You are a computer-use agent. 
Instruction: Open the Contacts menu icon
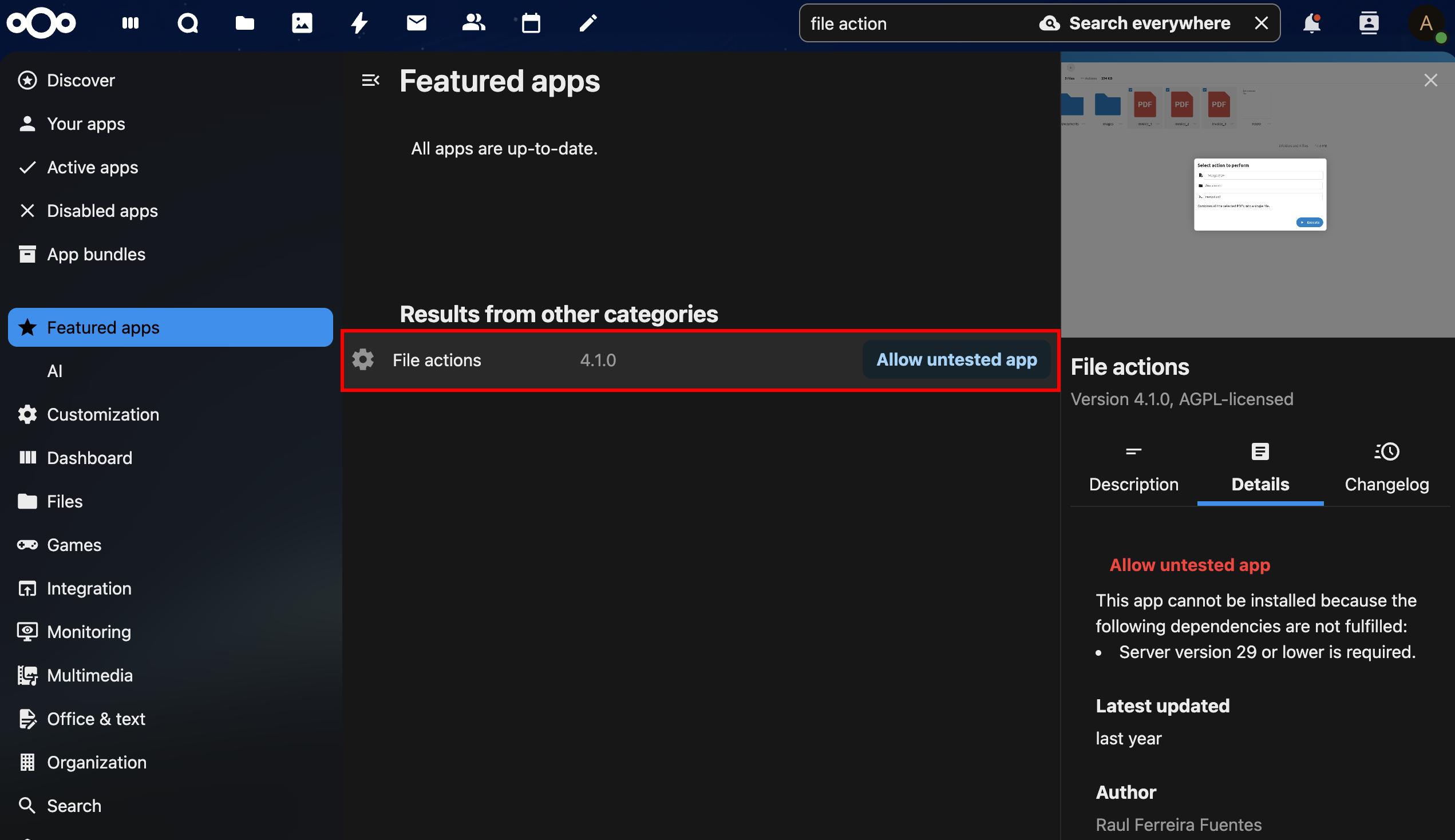pos(1369,23)
